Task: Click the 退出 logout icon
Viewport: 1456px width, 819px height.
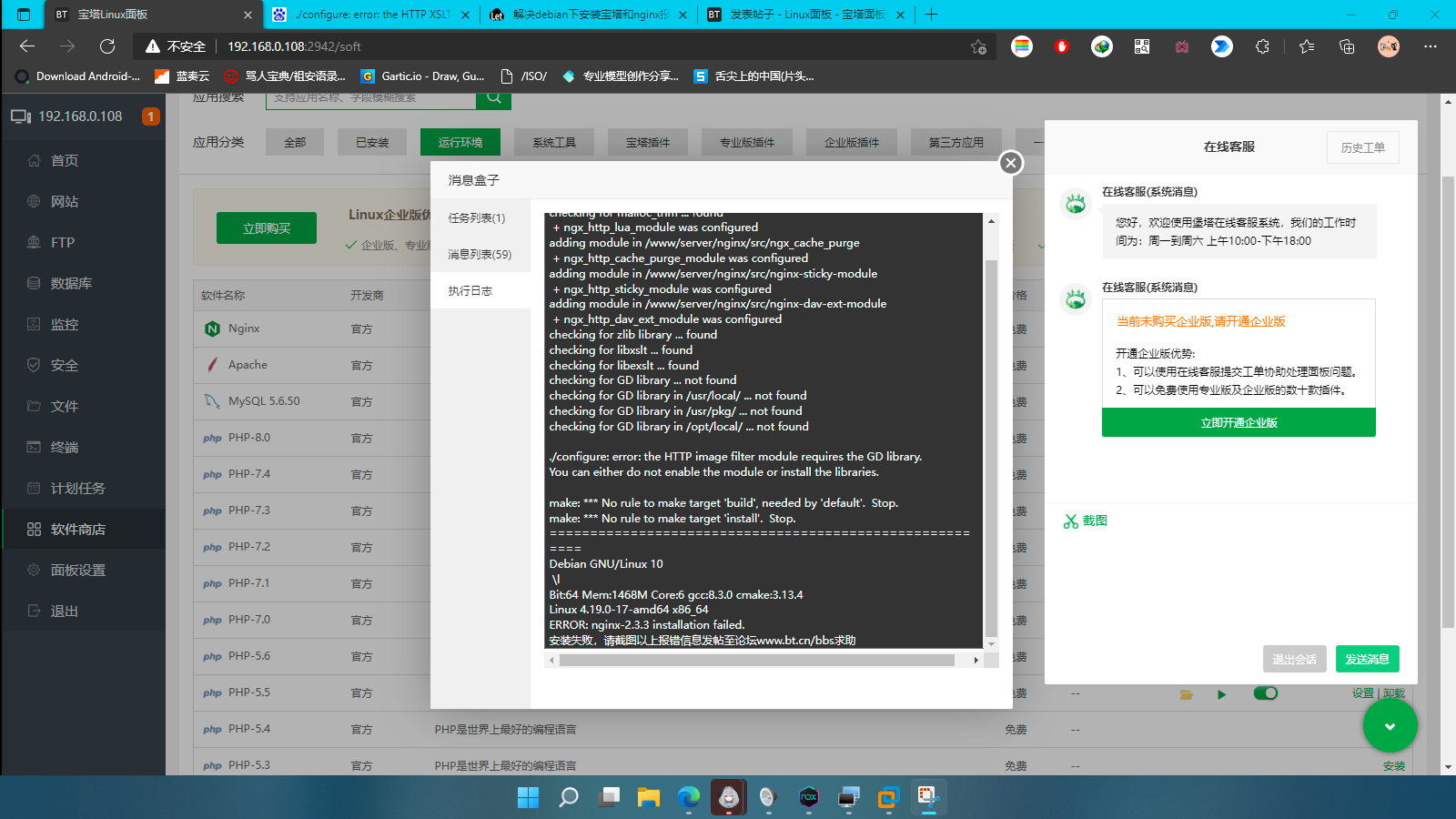Action: coord(34,611)
